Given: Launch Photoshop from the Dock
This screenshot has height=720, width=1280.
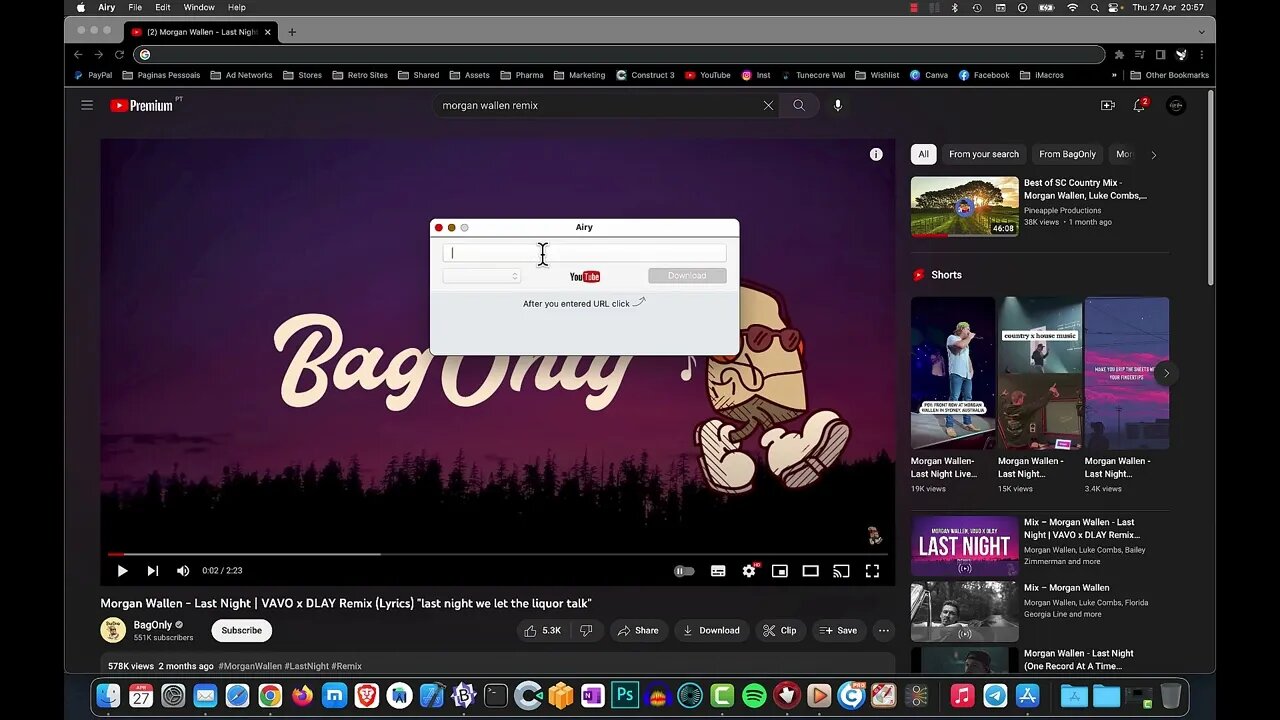Looking at the screenshot, I should pyautogui.click(x=625, y=695).
